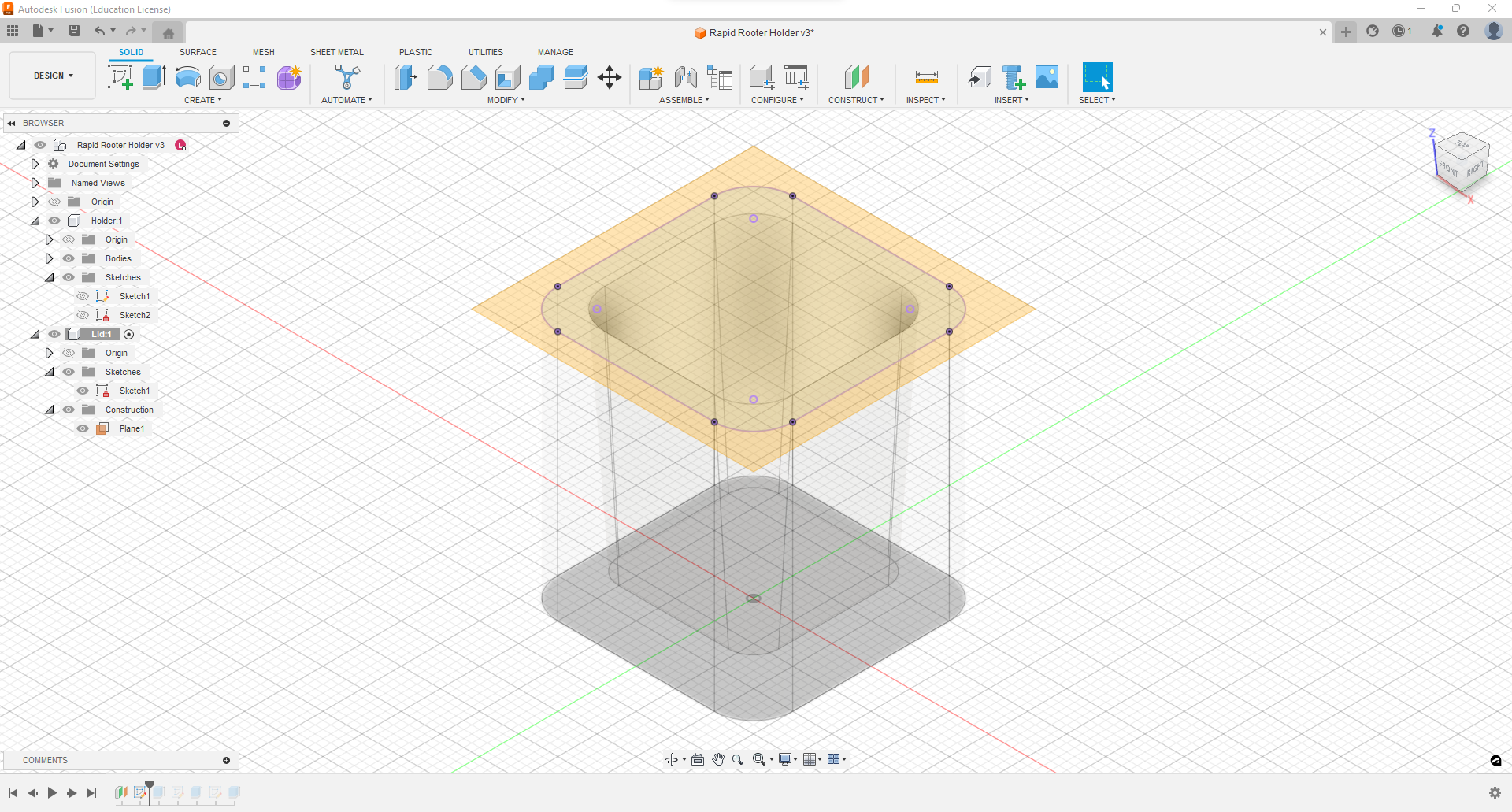Open the Automate tool icon
Screen dimensions: 1512x812
click(x=347, y=77)
